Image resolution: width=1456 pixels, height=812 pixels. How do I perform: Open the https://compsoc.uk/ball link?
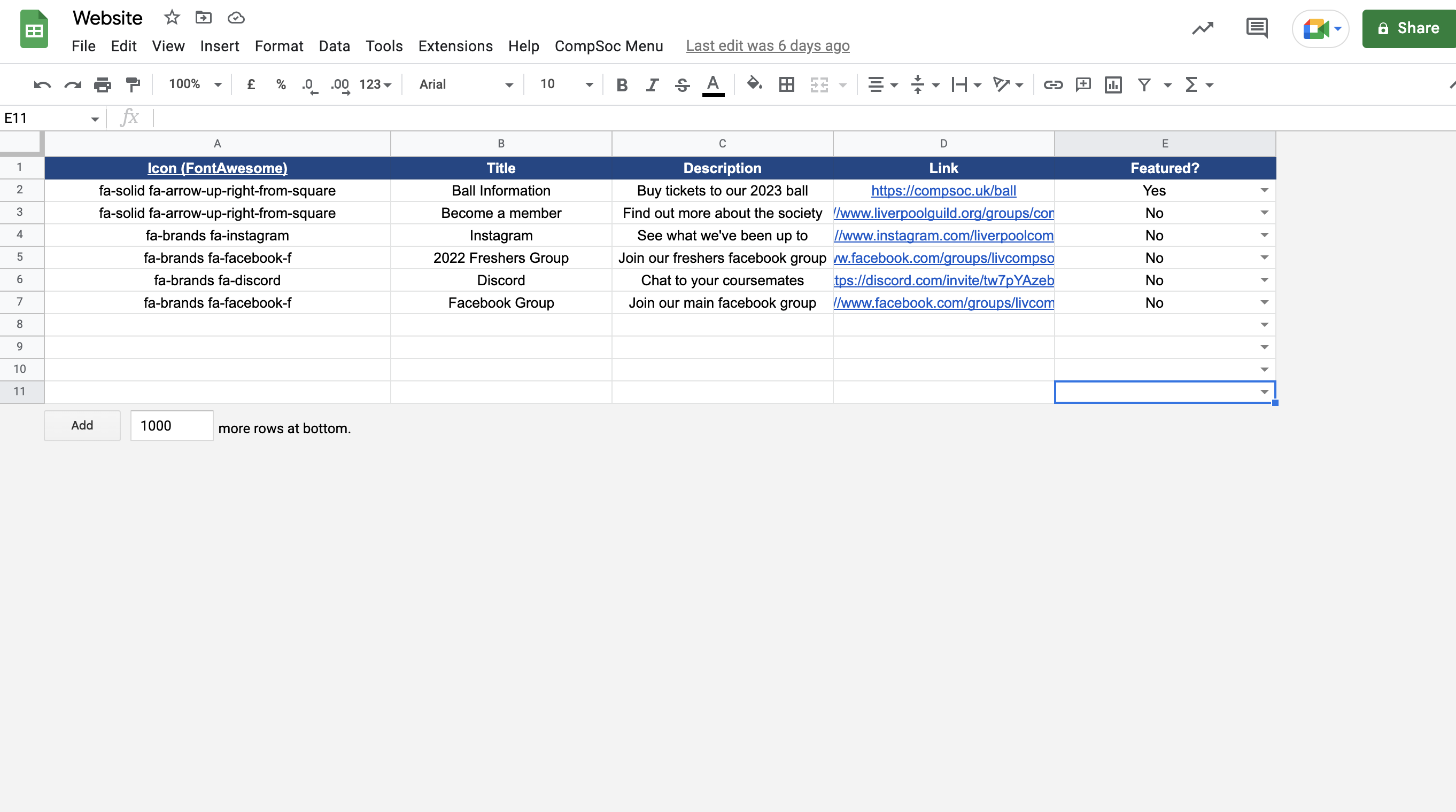point(943,190)
